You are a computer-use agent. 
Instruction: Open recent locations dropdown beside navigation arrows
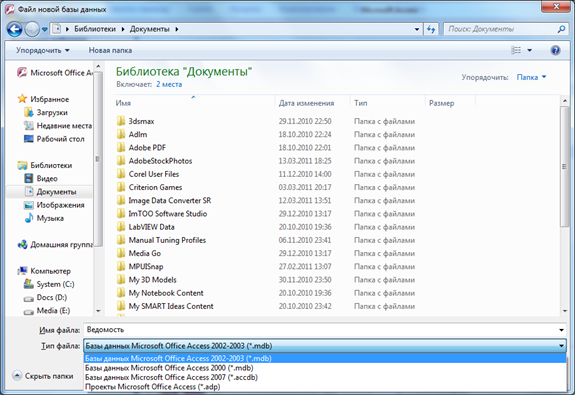(44, 29)
